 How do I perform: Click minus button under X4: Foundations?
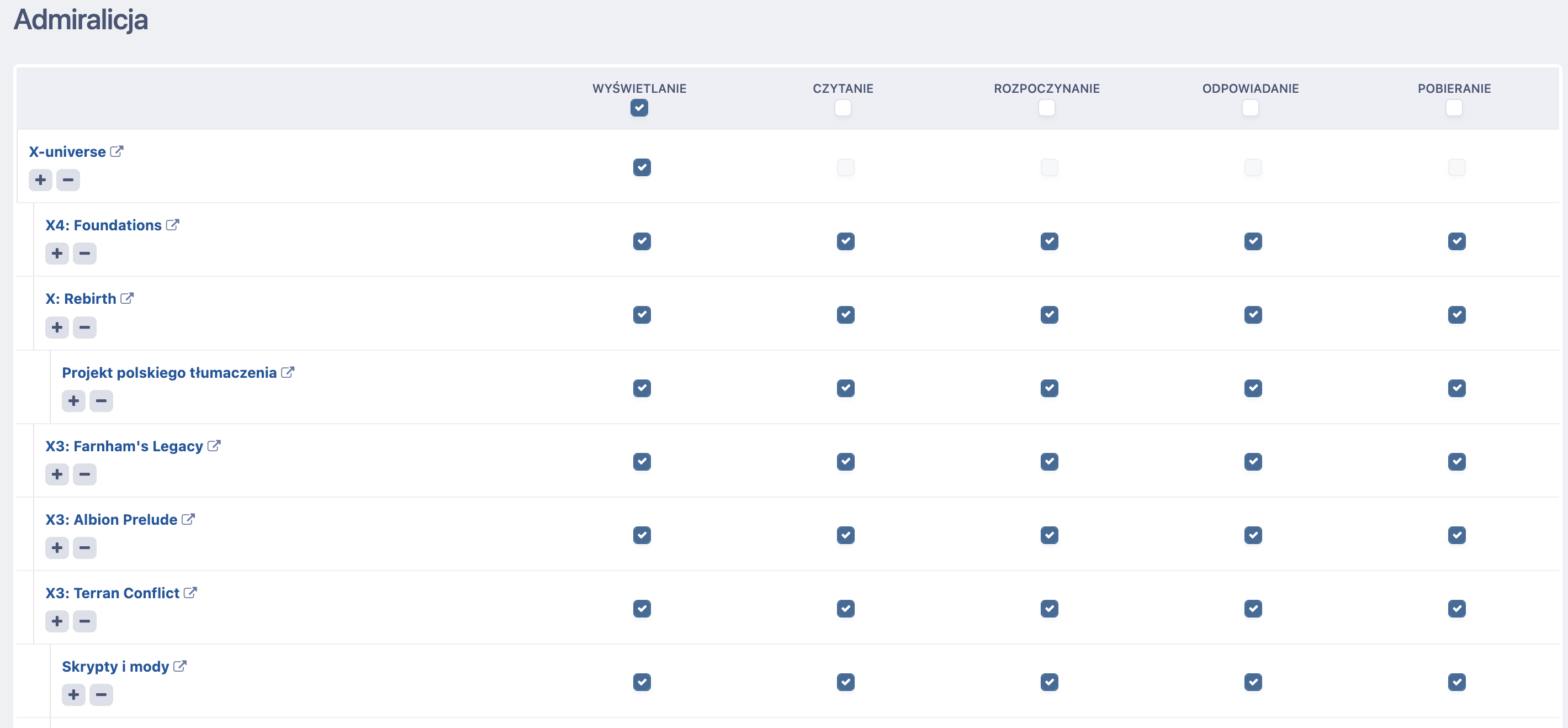coord(84,254)
